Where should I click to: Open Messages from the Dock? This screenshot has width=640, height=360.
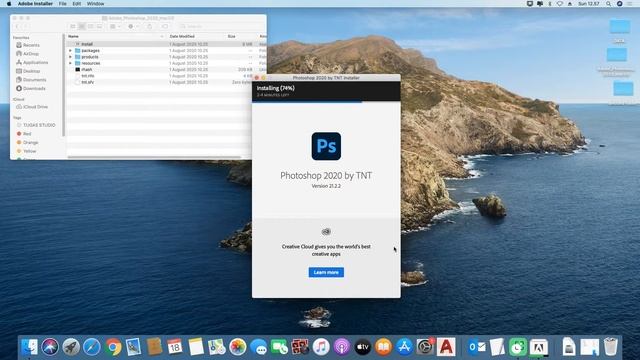pyautogui.click(x=259, y=347)
